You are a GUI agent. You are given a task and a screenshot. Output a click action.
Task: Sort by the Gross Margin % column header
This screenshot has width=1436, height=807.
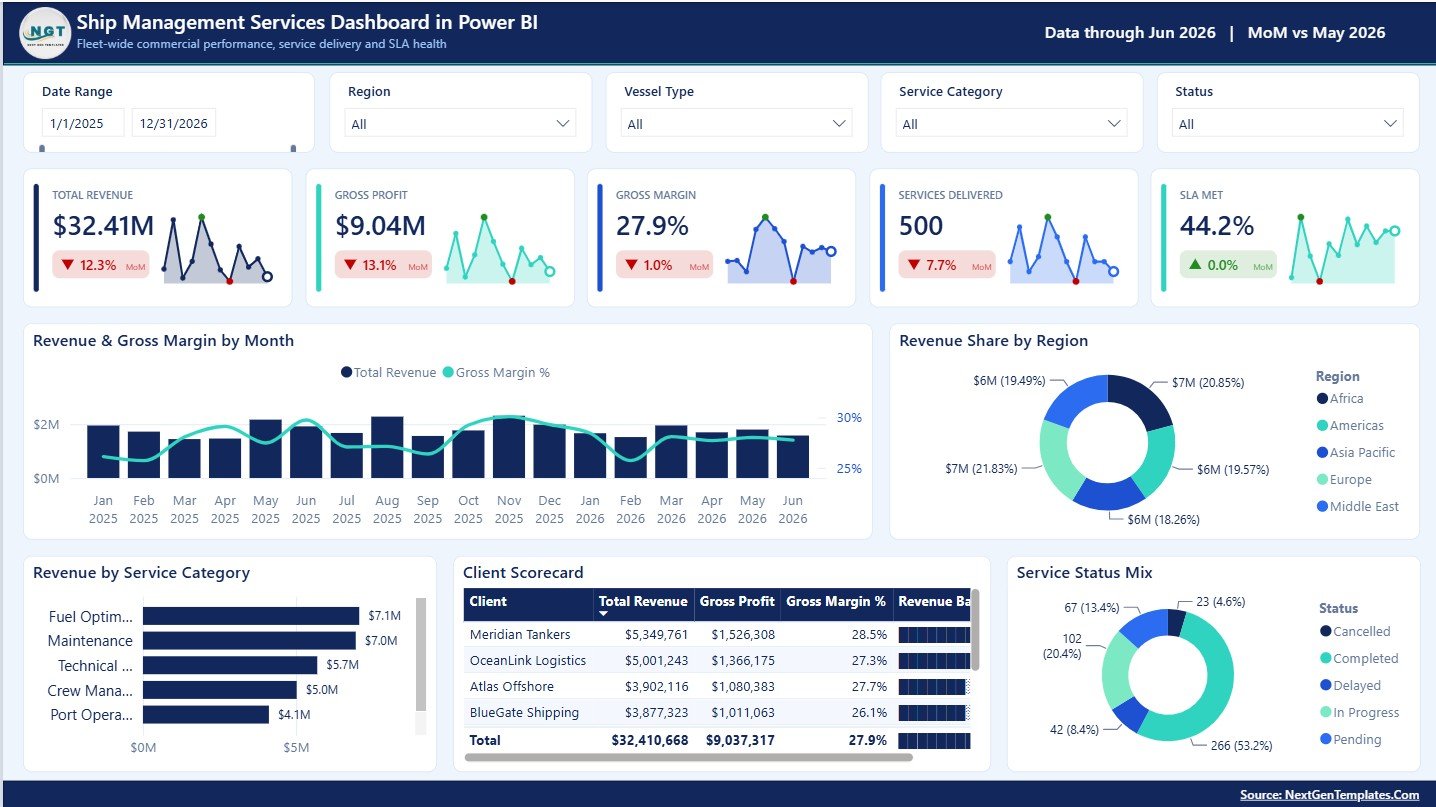click(x=836, y=602)
